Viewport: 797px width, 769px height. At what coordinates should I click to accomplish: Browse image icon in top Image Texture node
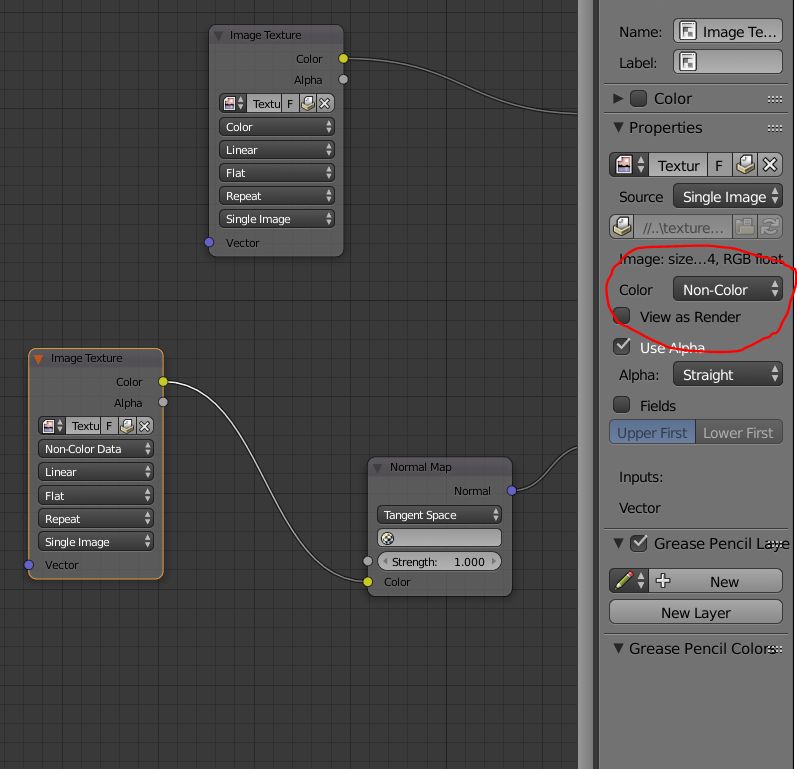pyautogui.click(x=233, y=103)
